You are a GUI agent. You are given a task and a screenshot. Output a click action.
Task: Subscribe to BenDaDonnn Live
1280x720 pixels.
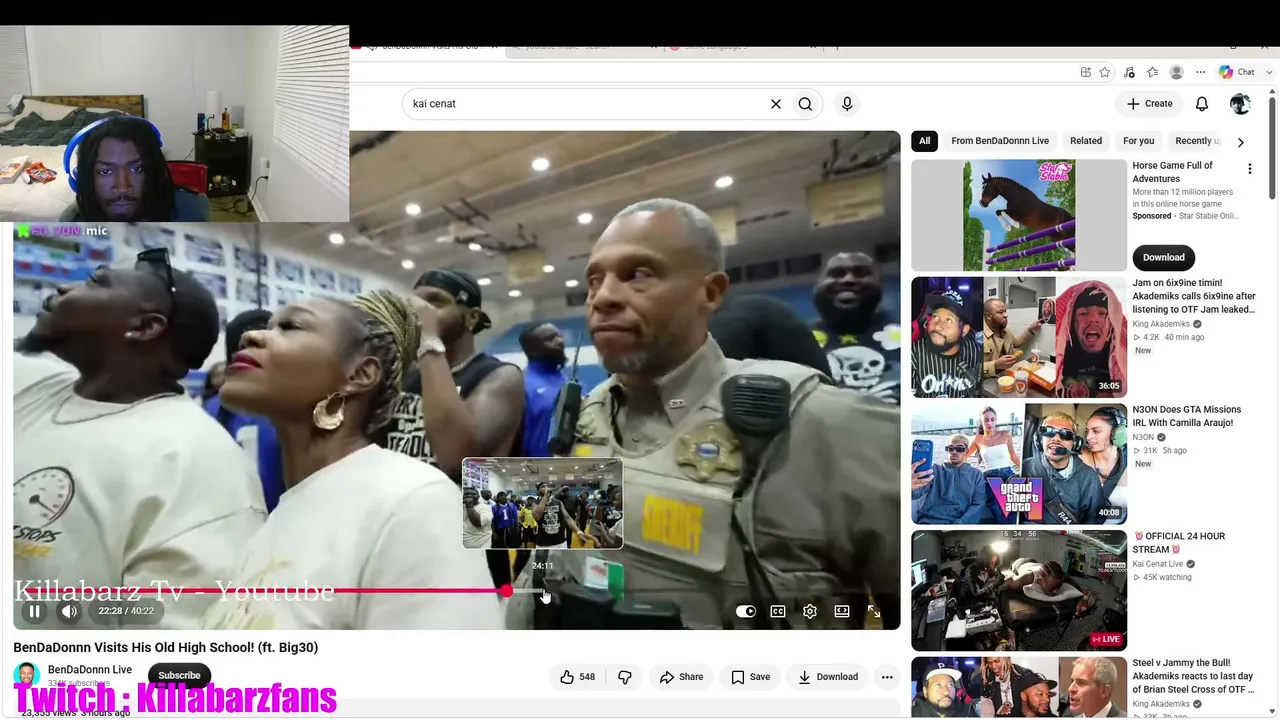179,675
